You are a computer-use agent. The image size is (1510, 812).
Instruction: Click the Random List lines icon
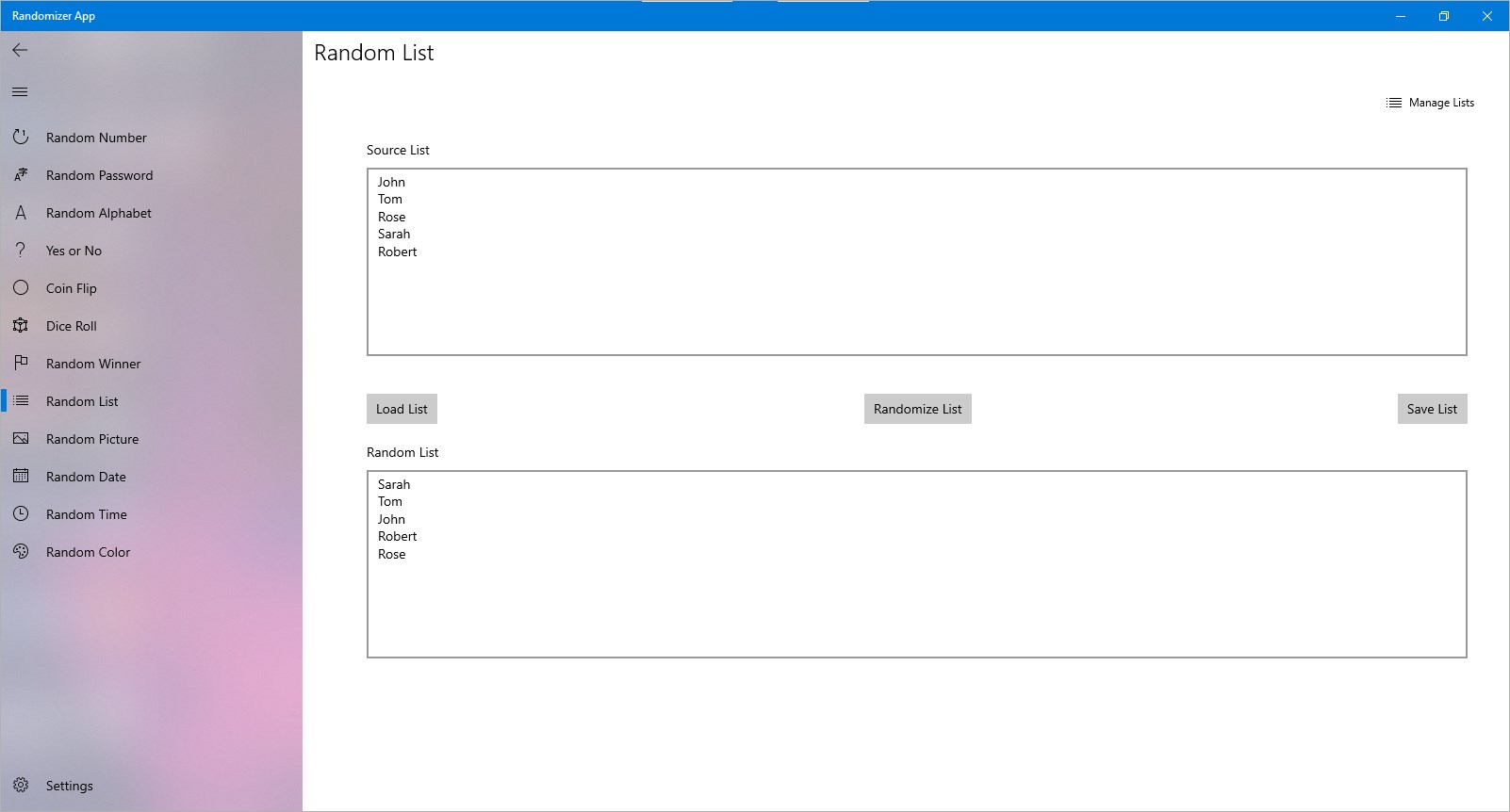click(21, 401)
